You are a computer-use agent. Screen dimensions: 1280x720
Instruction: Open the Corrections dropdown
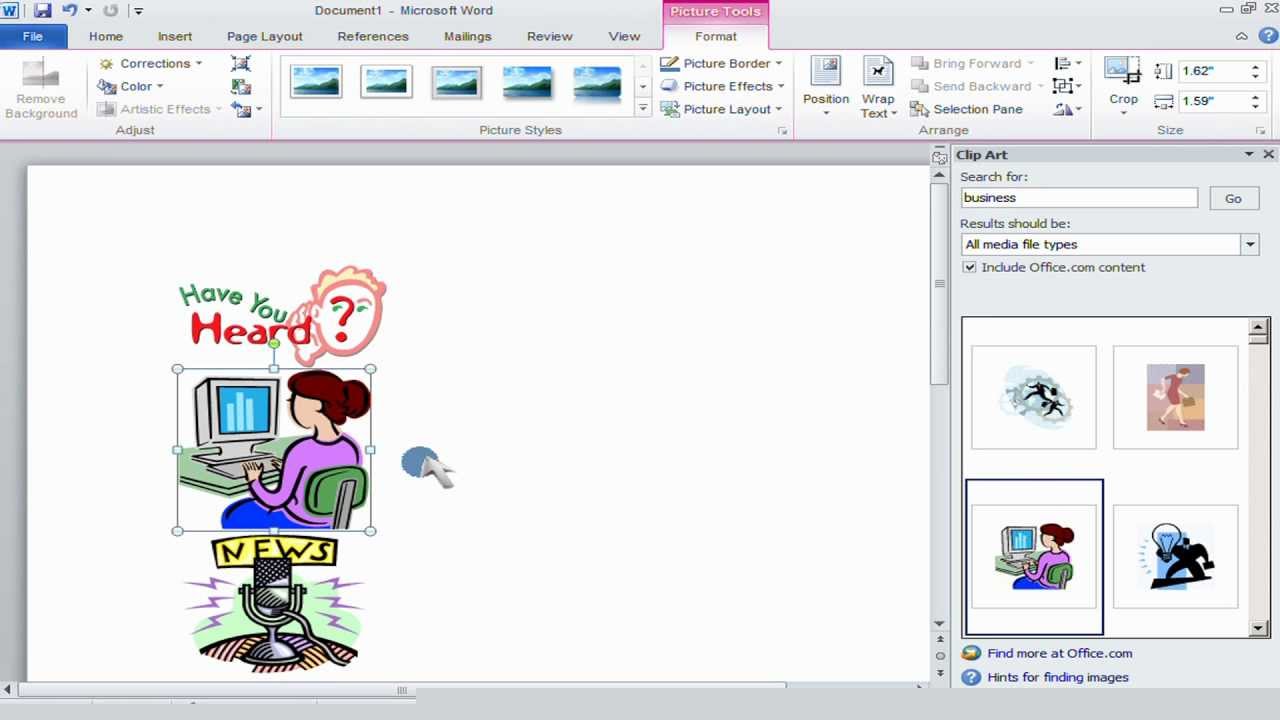tap(151, 63)
